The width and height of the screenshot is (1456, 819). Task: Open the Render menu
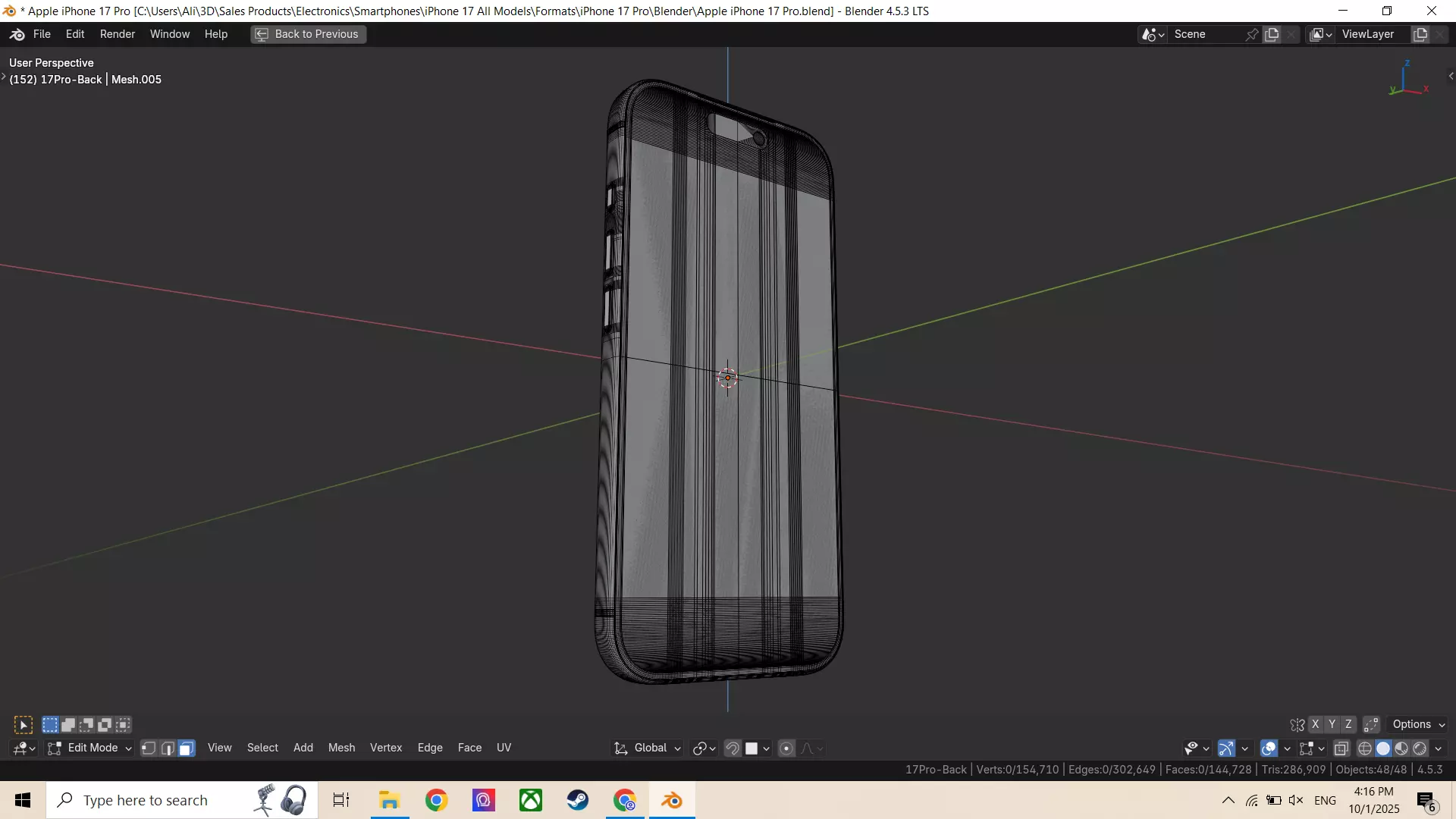[118, 34]
